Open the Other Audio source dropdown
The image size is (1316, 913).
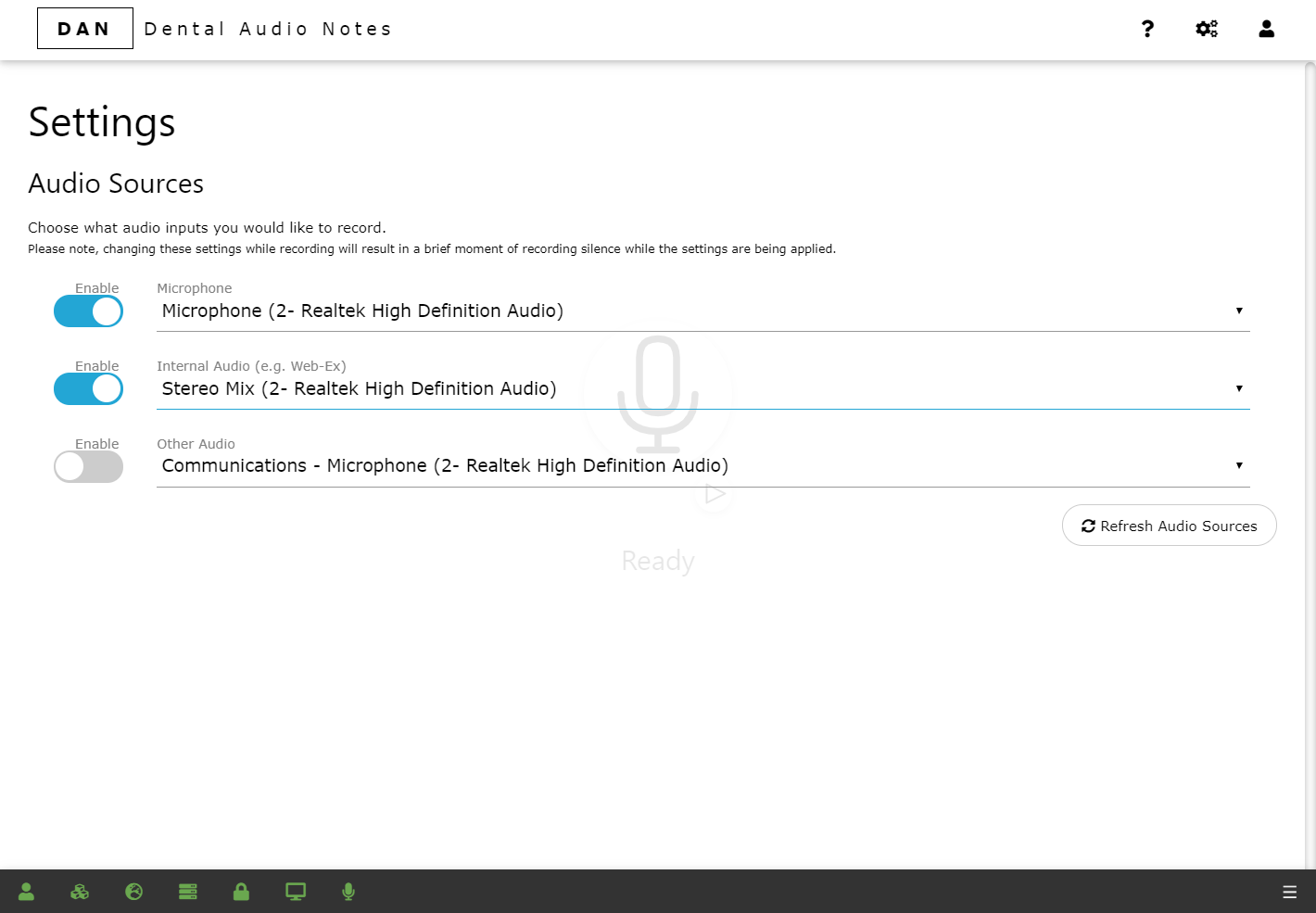tap(702, 466)
